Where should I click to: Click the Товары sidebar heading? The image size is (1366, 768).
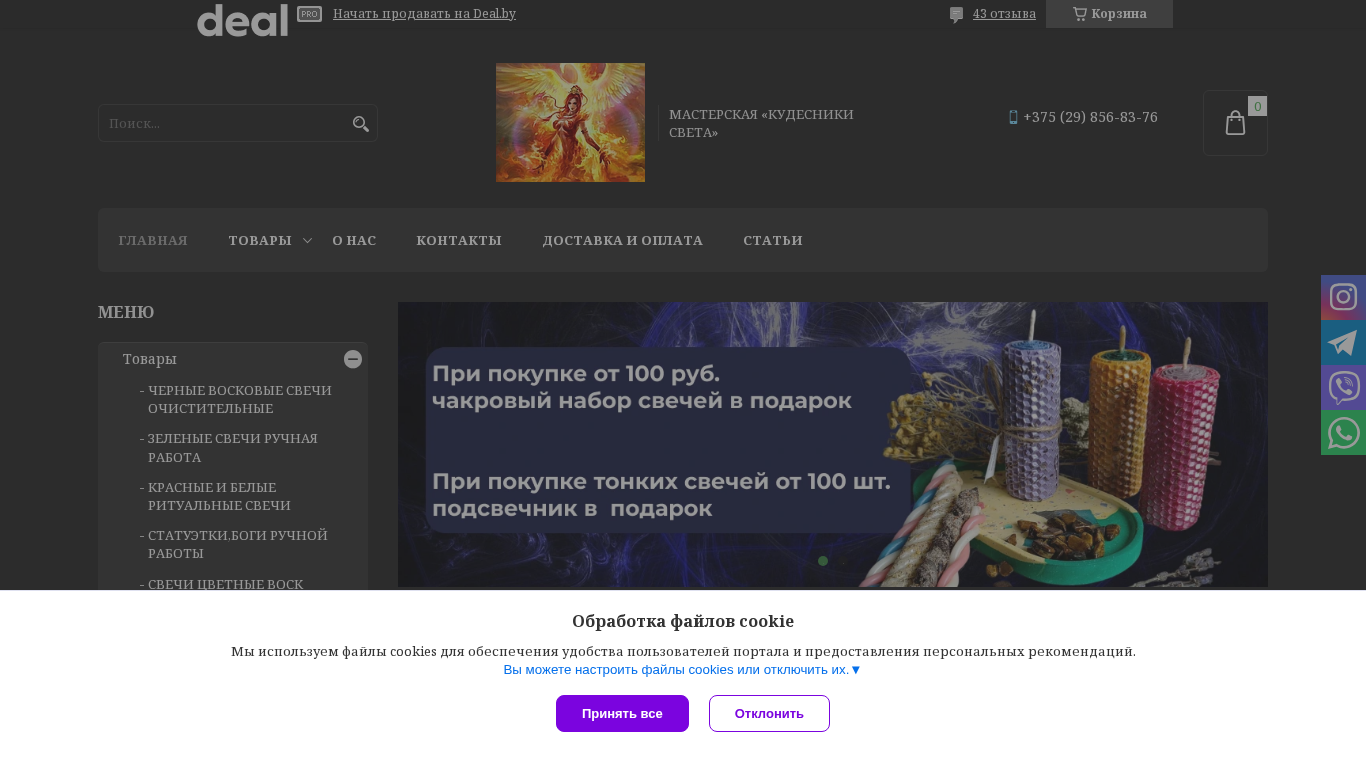click(150, 359)
